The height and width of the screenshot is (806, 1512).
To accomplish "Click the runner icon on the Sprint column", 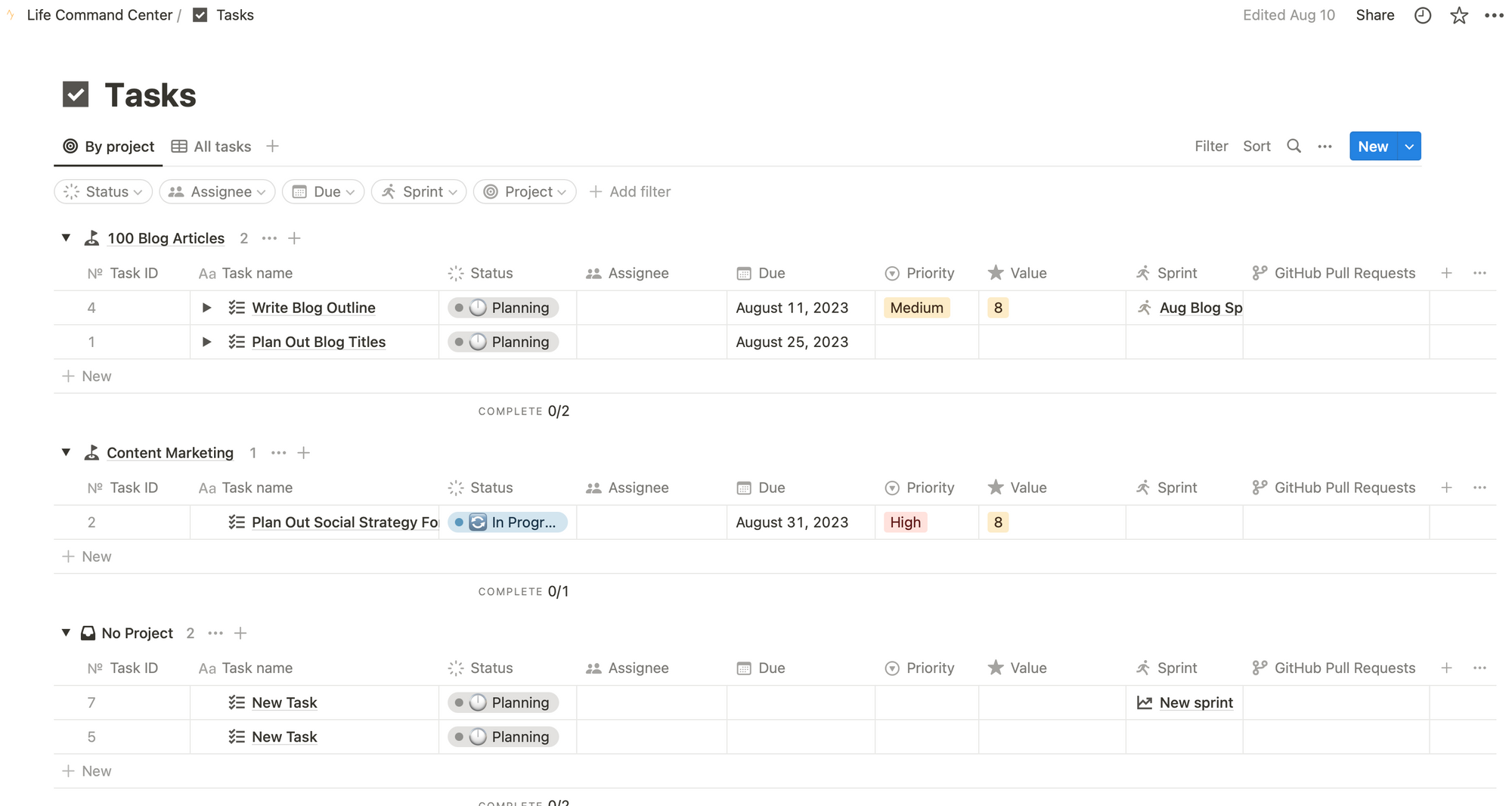I will point(1145,273).
